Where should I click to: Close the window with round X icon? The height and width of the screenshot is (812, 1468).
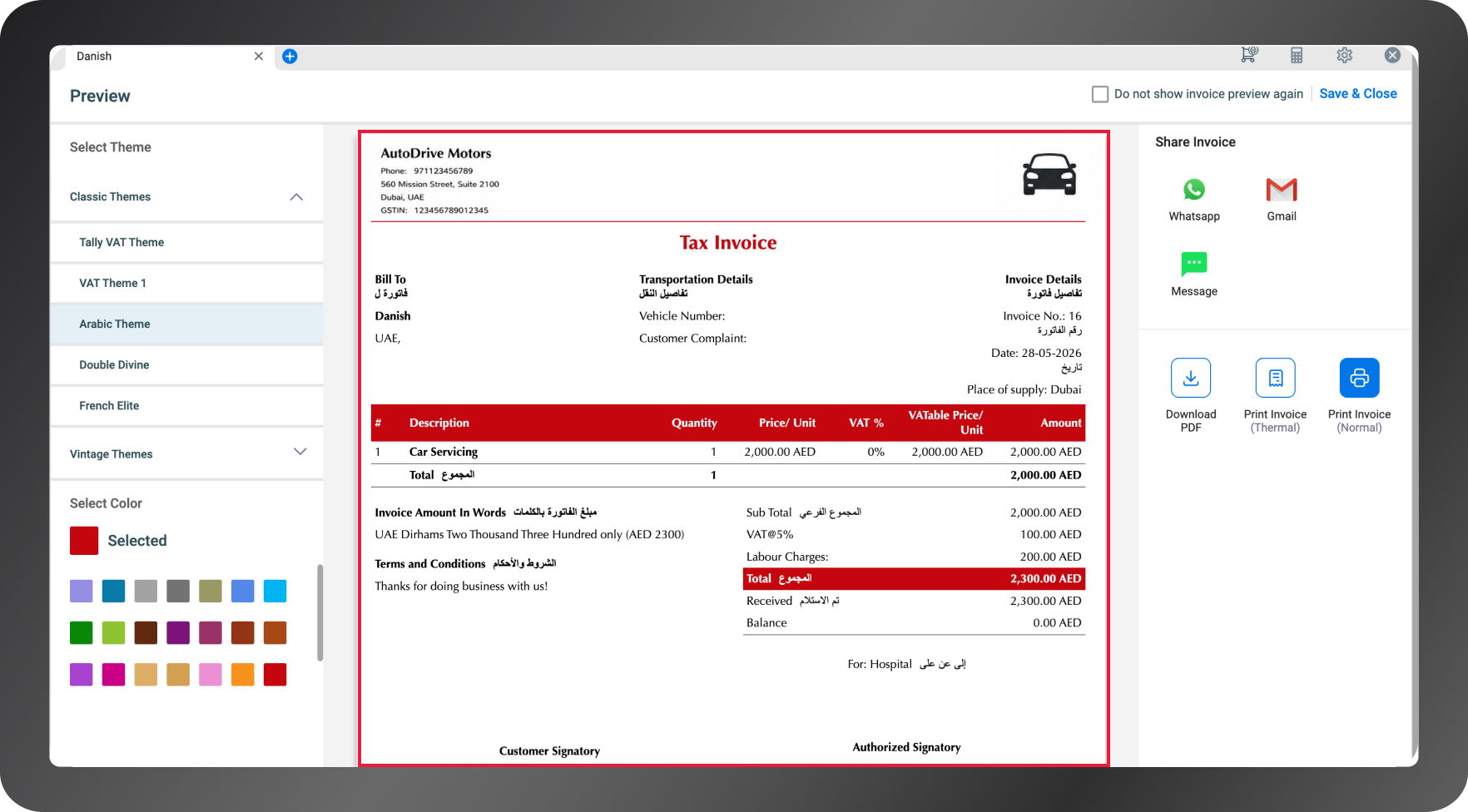(1392, 55)
